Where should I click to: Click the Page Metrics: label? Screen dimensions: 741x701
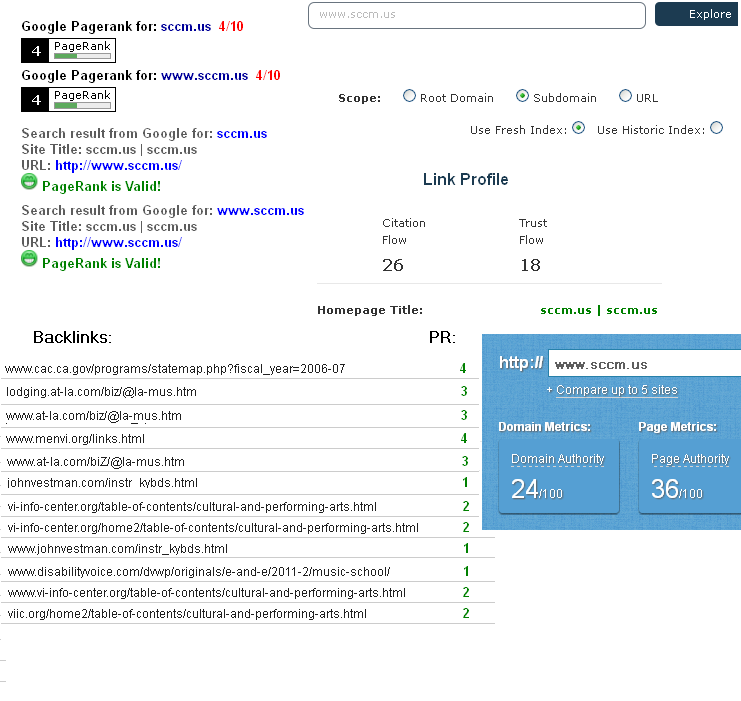(x=678, y=427)
